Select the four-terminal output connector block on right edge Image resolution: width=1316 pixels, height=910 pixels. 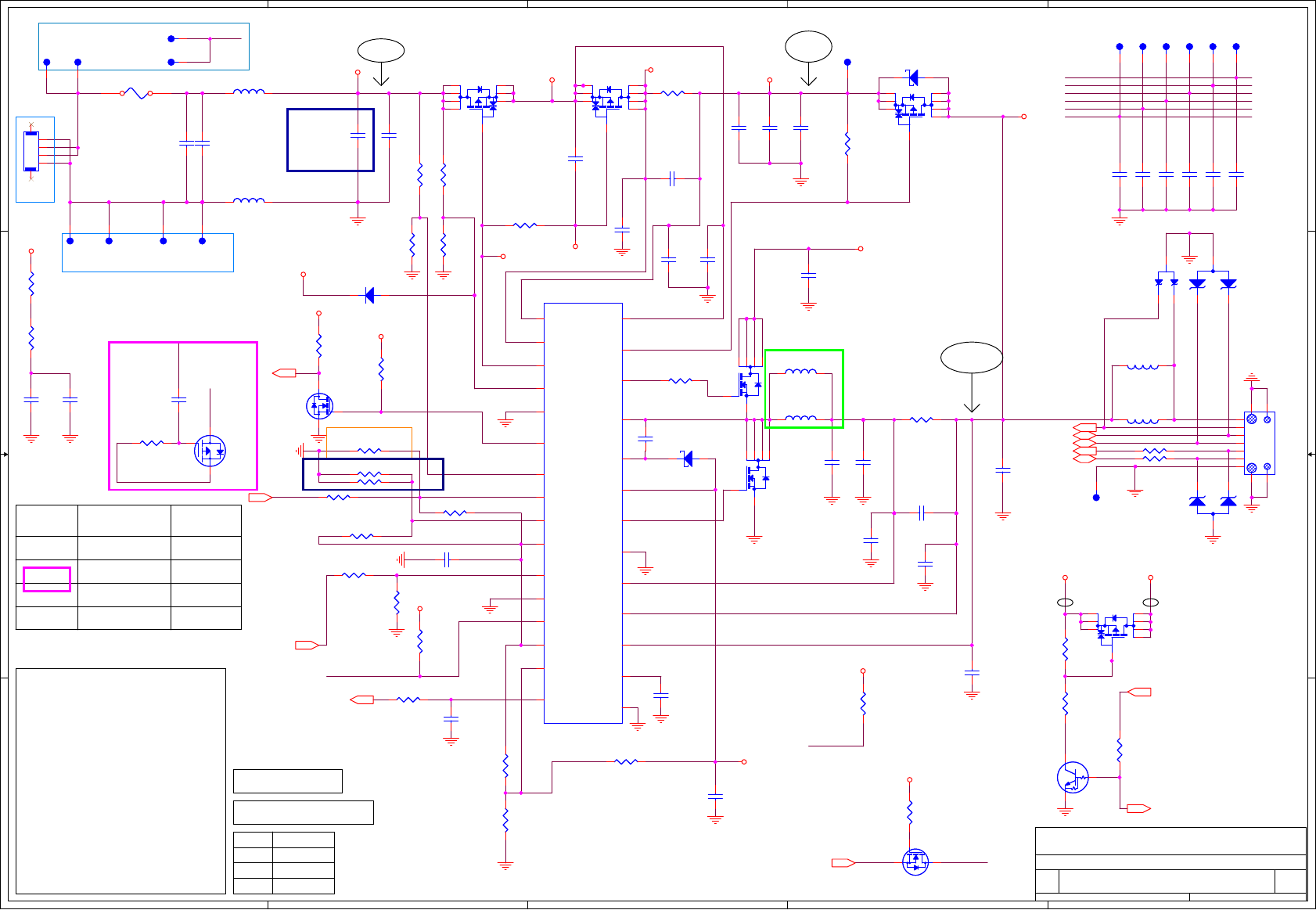click(x=1260, y=443)
